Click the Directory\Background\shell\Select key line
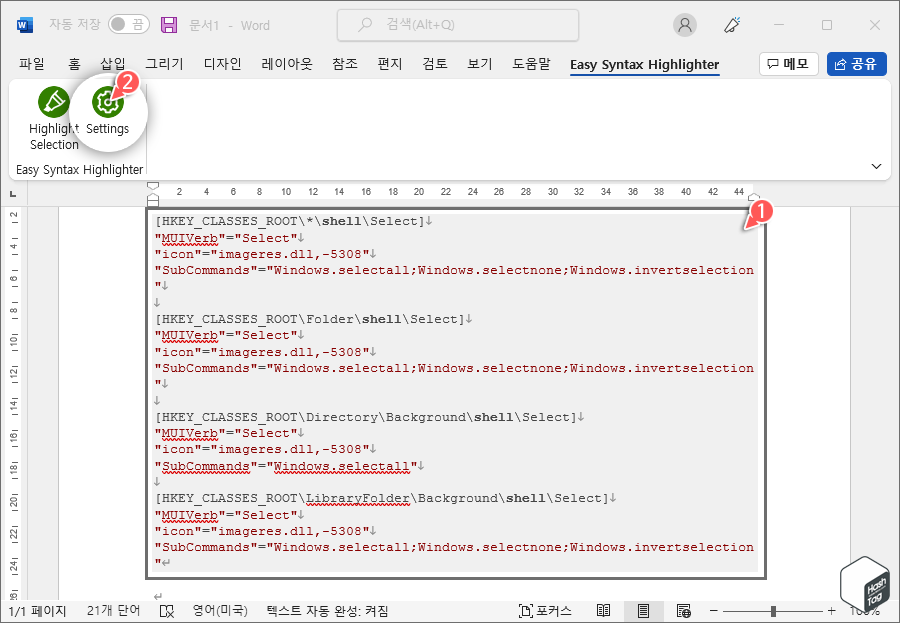This screenshot has width=900, height=623. point(366,417)
